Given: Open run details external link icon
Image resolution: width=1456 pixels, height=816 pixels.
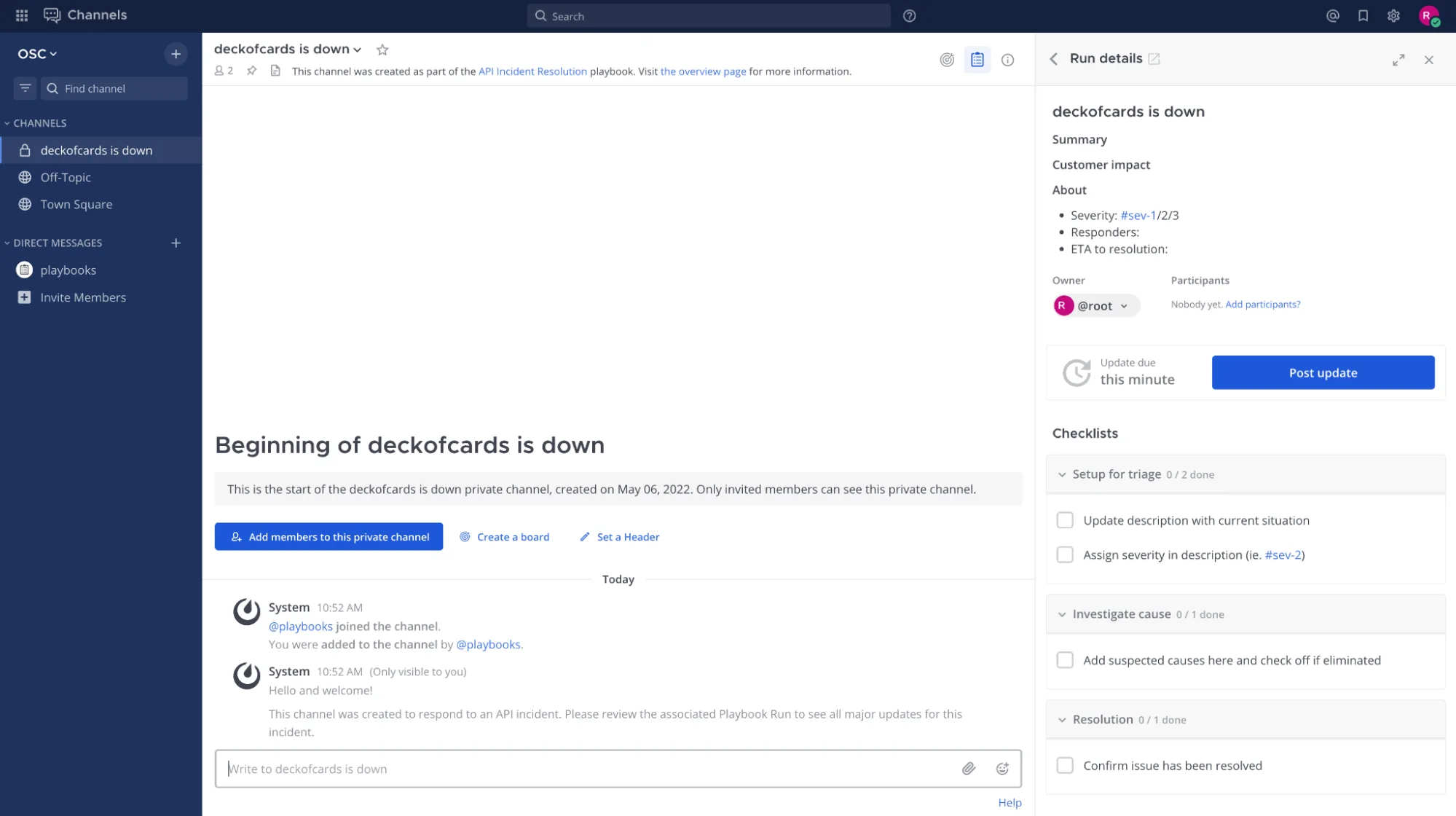Looking at the screenshot, I should click(1154, 59).
